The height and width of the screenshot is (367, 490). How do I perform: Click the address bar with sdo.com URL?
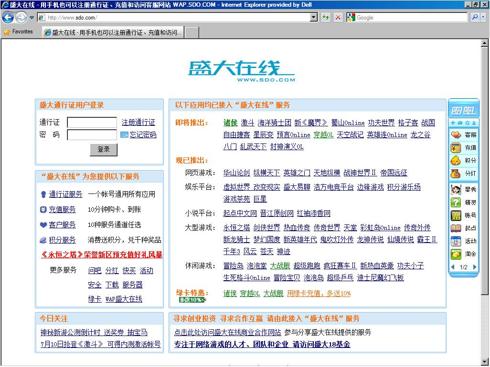coord(174,17)
